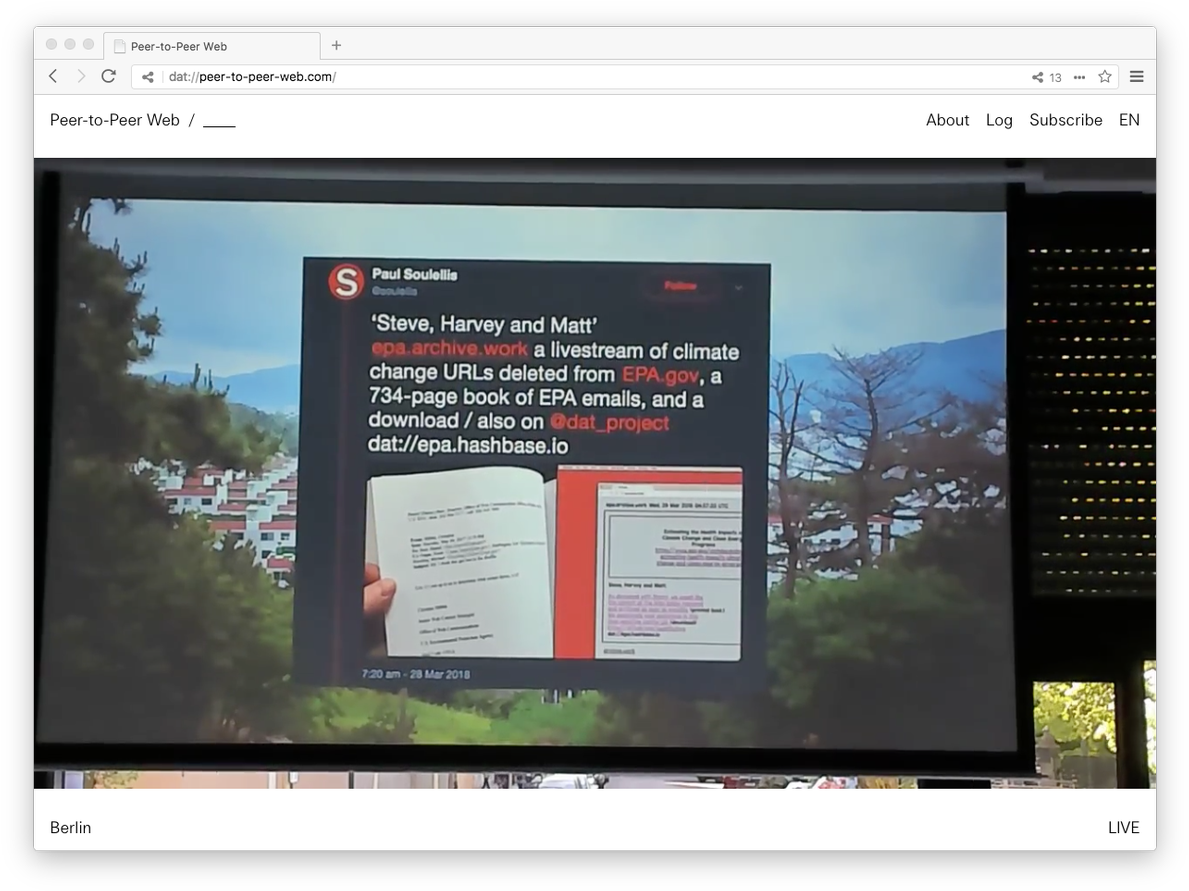
Task: Click the share icon left of the dat URL
Action: click(x=148, y=77)
